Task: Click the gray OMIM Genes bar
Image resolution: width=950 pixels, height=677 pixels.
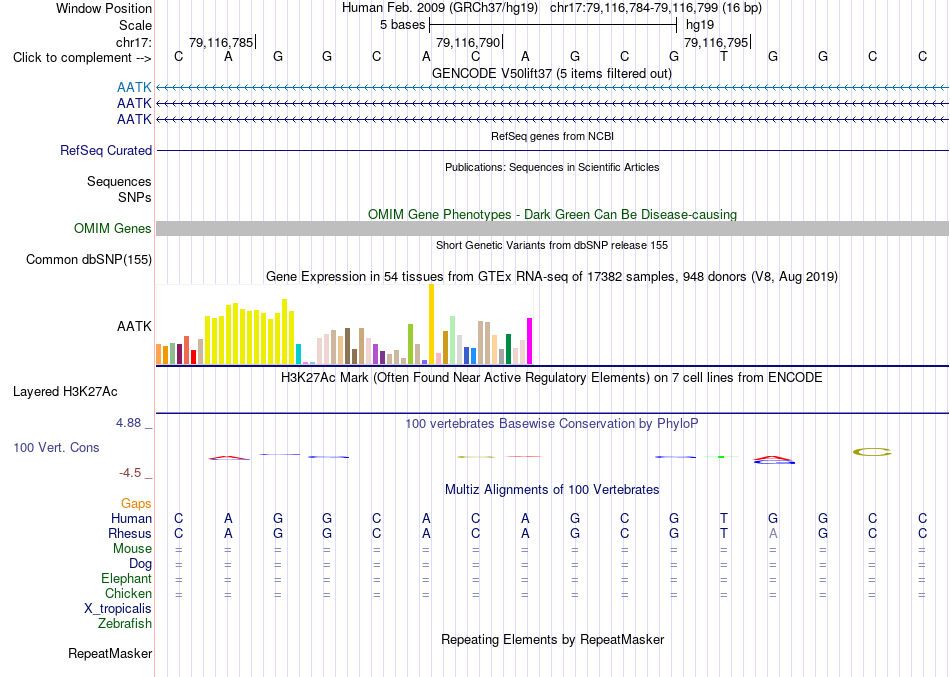Action: [x=552, y=228]
